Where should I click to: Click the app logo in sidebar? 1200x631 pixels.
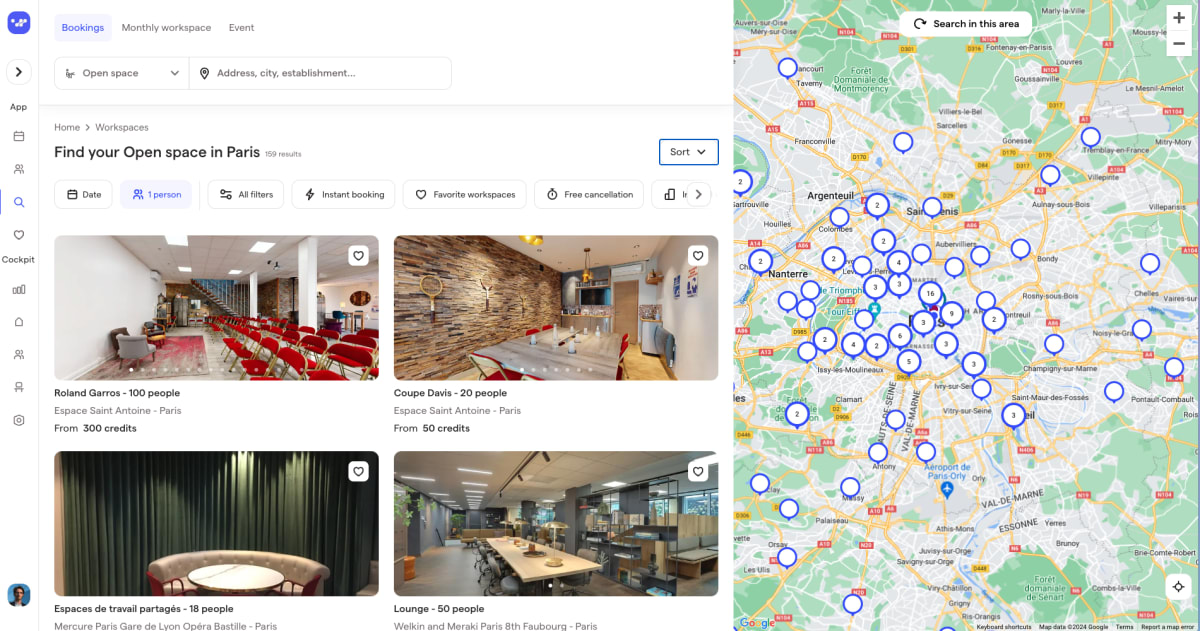click(19, 23)
